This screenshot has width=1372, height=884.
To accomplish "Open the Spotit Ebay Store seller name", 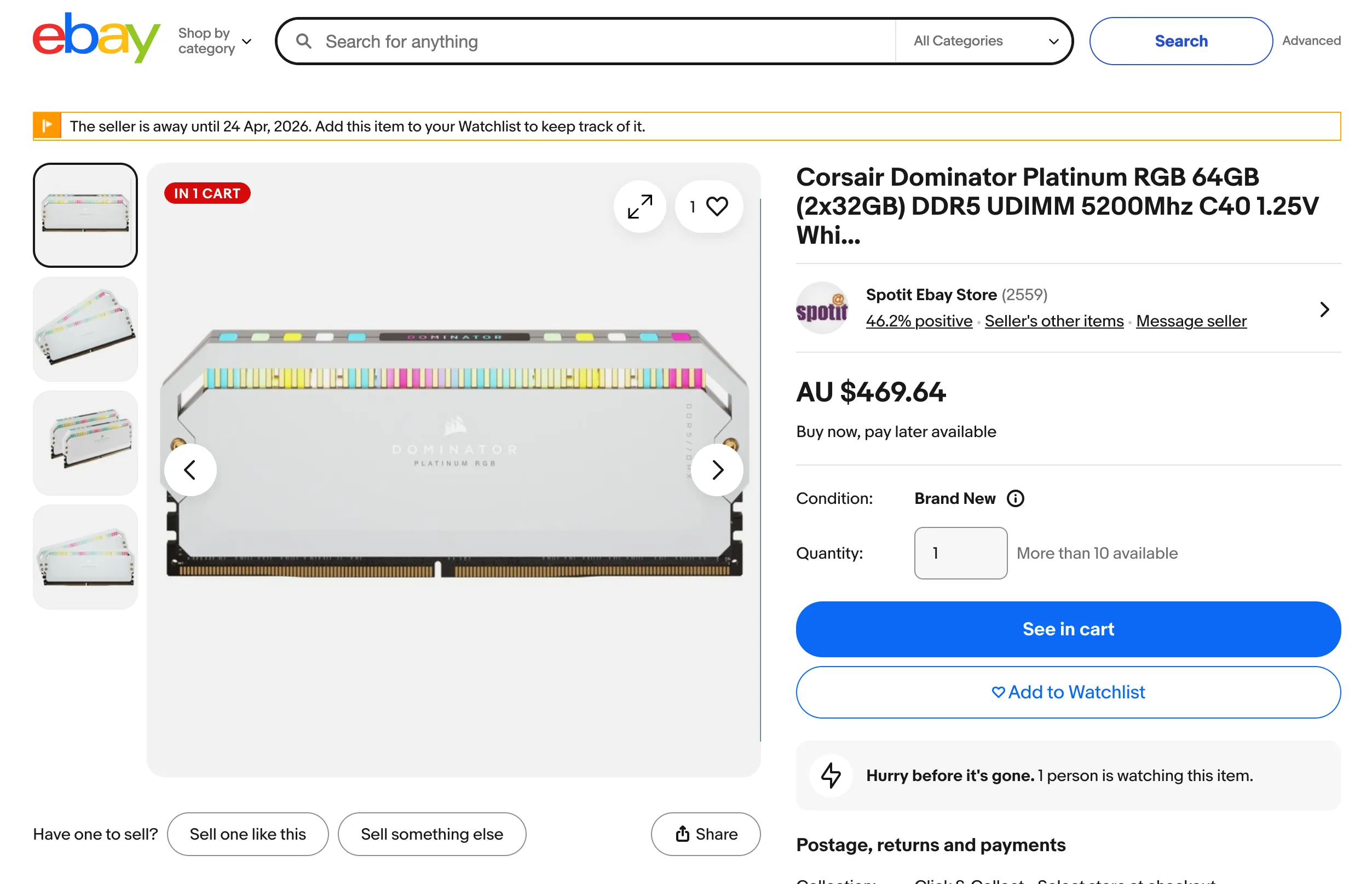I will coord(931,295).
